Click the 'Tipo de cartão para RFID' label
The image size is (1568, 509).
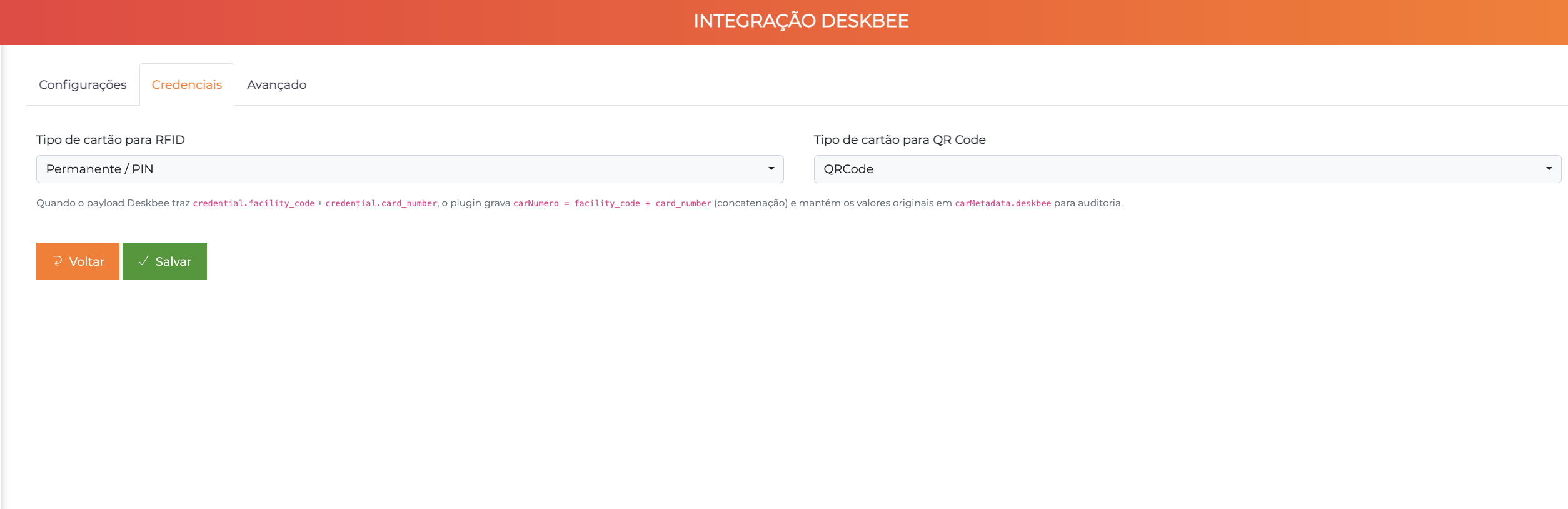(x=111, y=139)
